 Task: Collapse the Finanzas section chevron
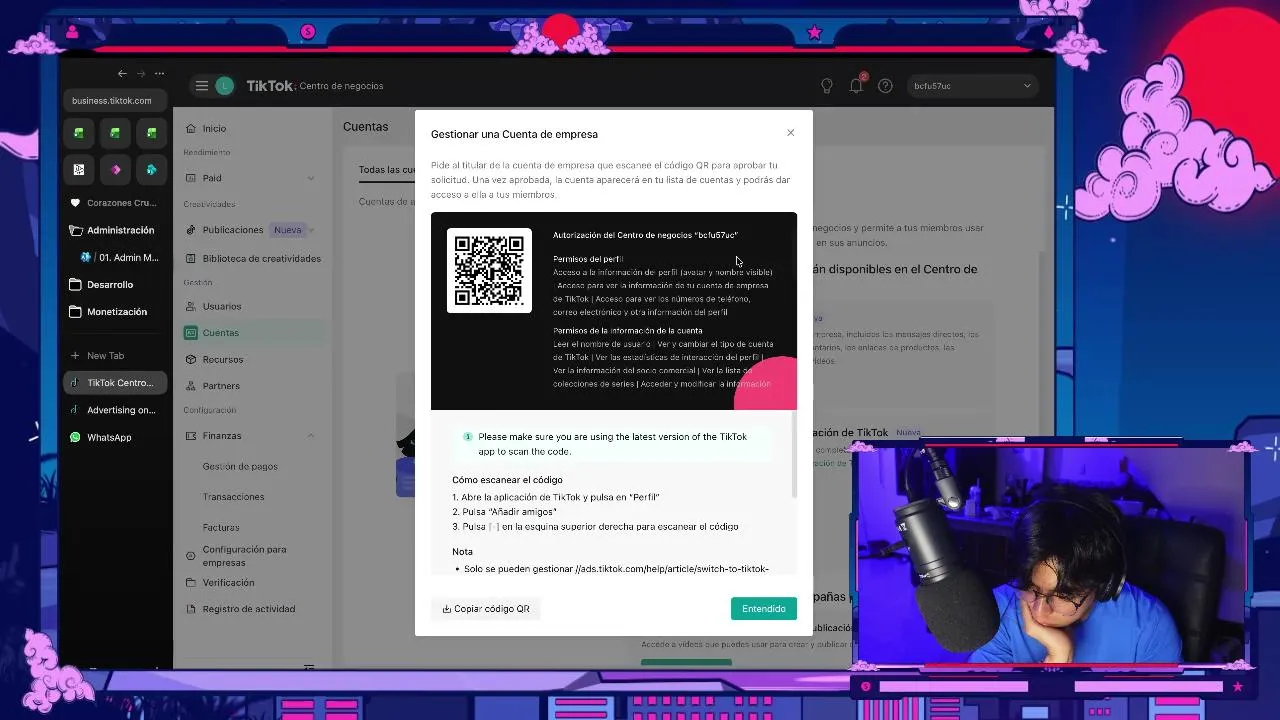pos(311,436)
